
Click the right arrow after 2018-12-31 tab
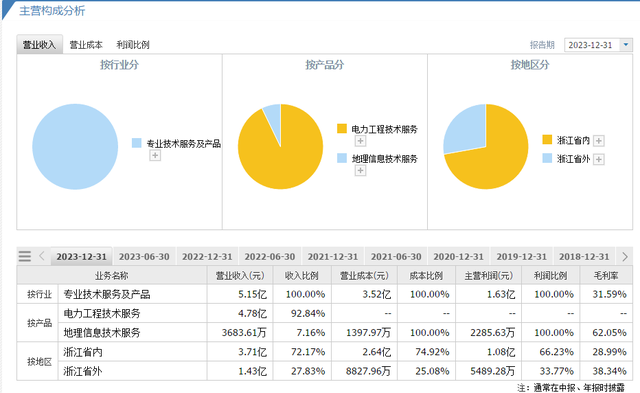click(x=624, y=257)
